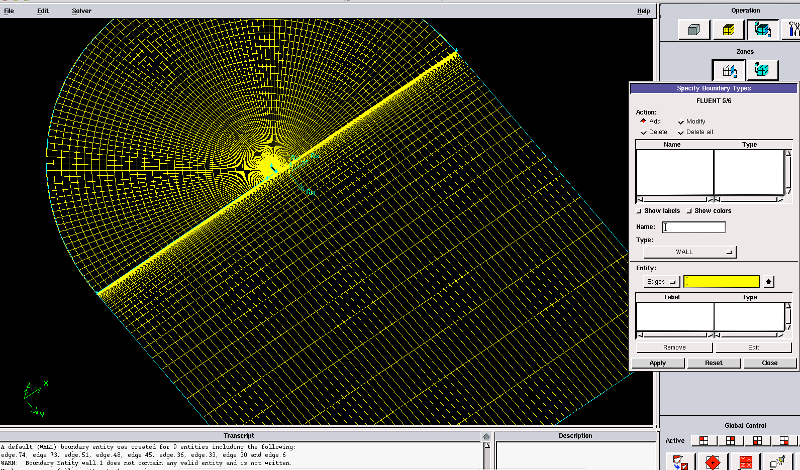Click the Name column horizontal scrollbar
The image size is (800, 470).
[x=674, y=200]
